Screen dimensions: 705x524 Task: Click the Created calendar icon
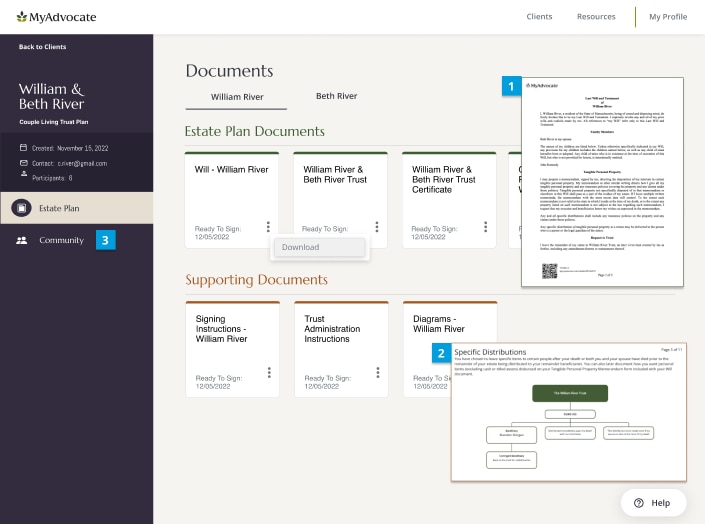pyautogui.click(x=23, y=148)
